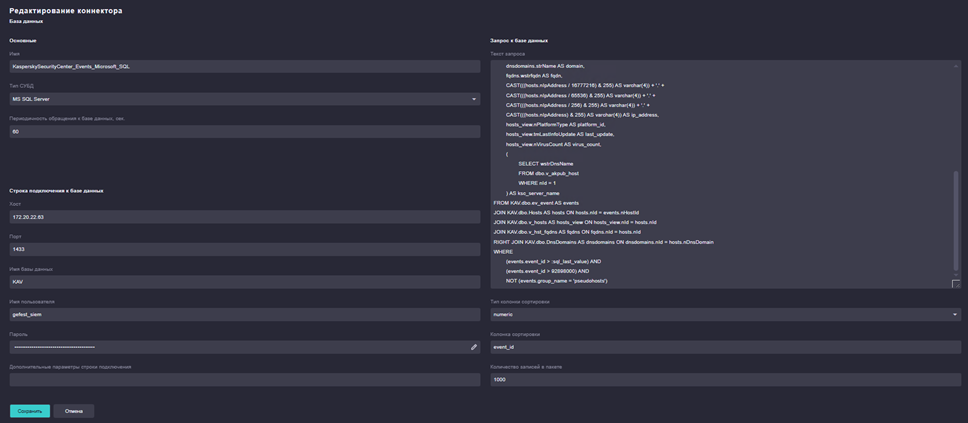The width and height of the screenshot is (968, 423).
Task: Click the username field showing gefest_siem
Action: tap(245, 314)
